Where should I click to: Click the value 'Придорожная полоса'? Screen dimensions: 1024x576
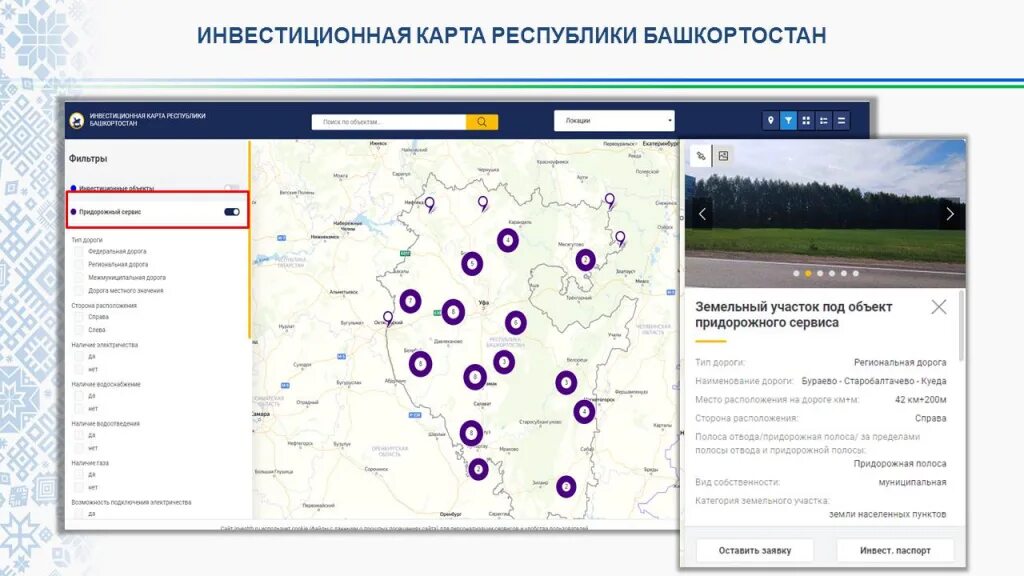[x=900, y=464]
